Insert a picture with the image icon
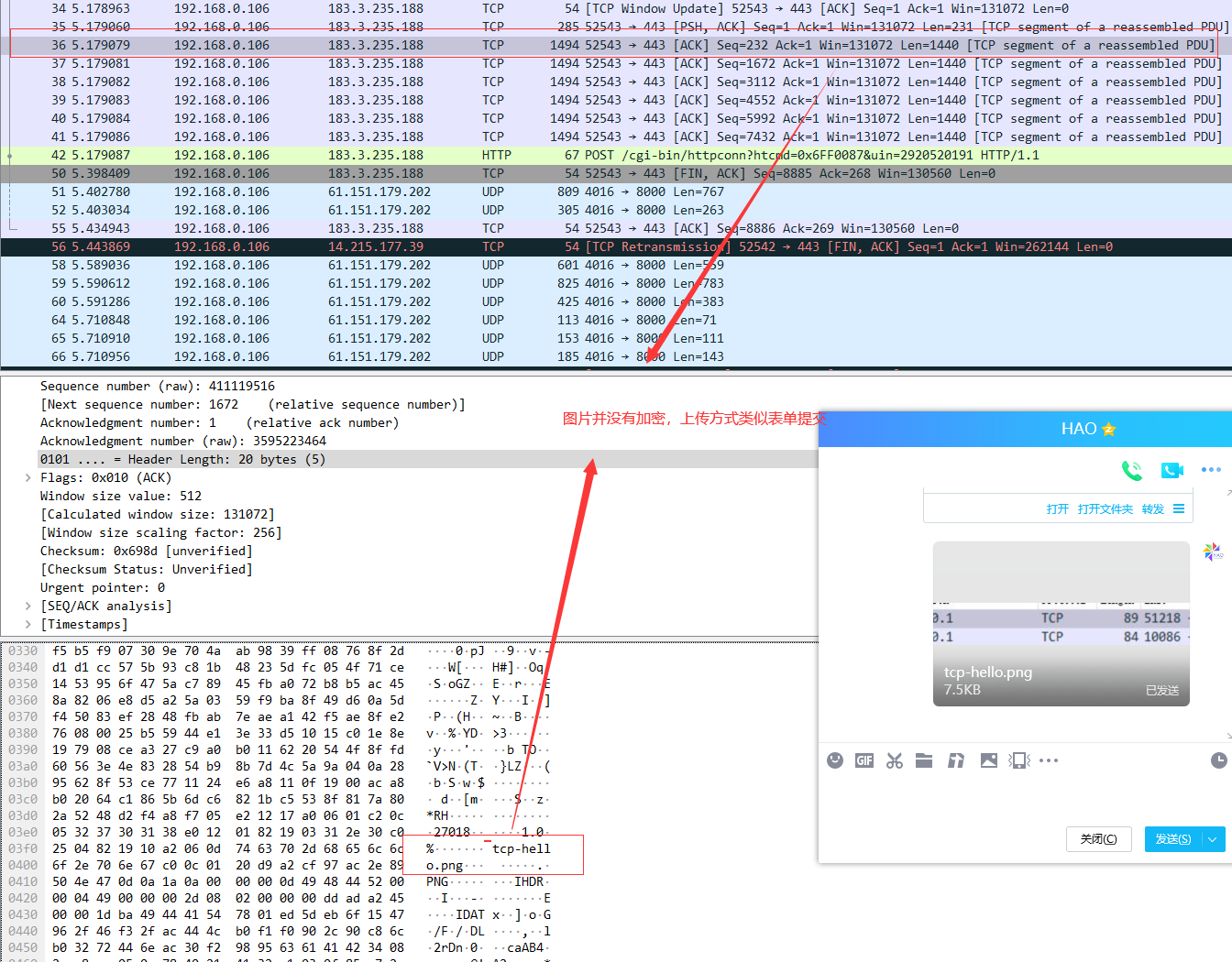The height and width of the screenshot is (962, 1232). tap(988, 760)
